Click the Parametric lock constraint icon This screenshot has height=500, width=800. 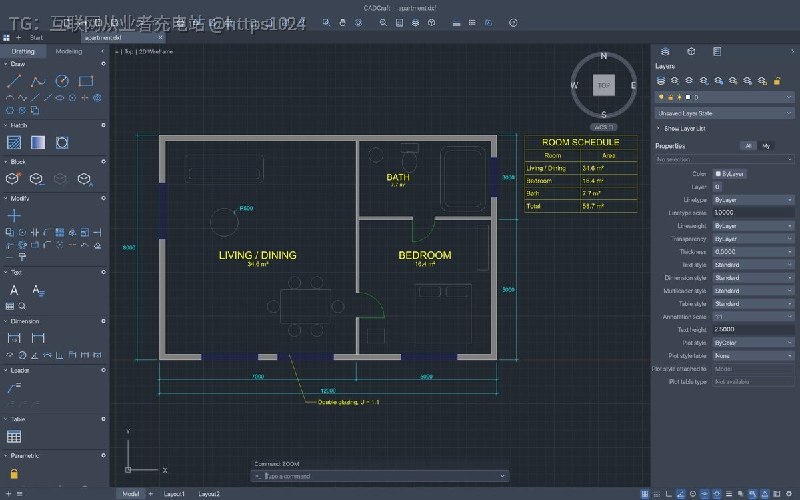click(14, 473)
